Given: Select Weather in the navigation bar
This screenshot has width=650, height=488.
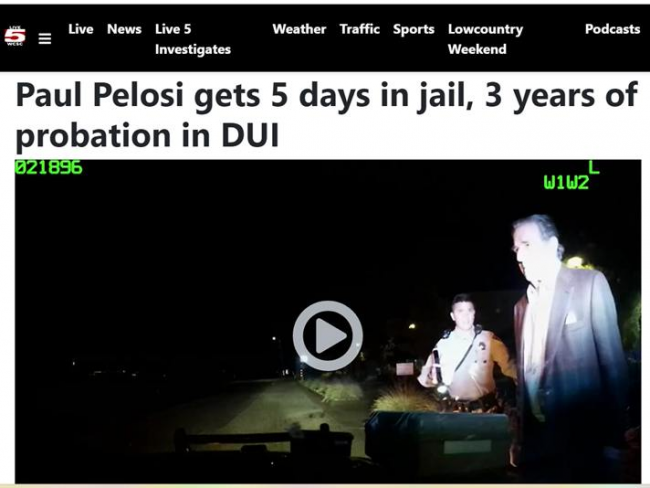Looking at the screenshot, I should coord(299,29).
